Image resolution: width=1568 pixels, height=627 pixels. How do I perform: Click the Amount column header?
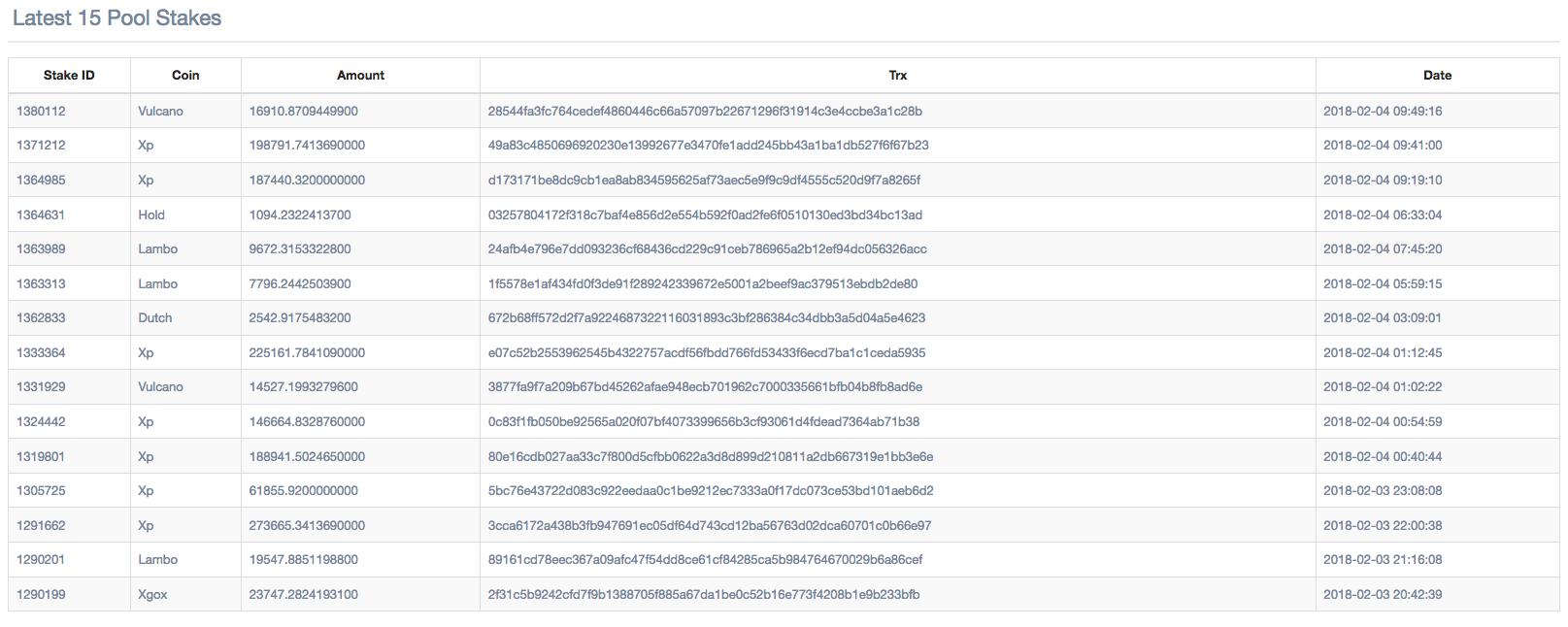pos(360,76)
